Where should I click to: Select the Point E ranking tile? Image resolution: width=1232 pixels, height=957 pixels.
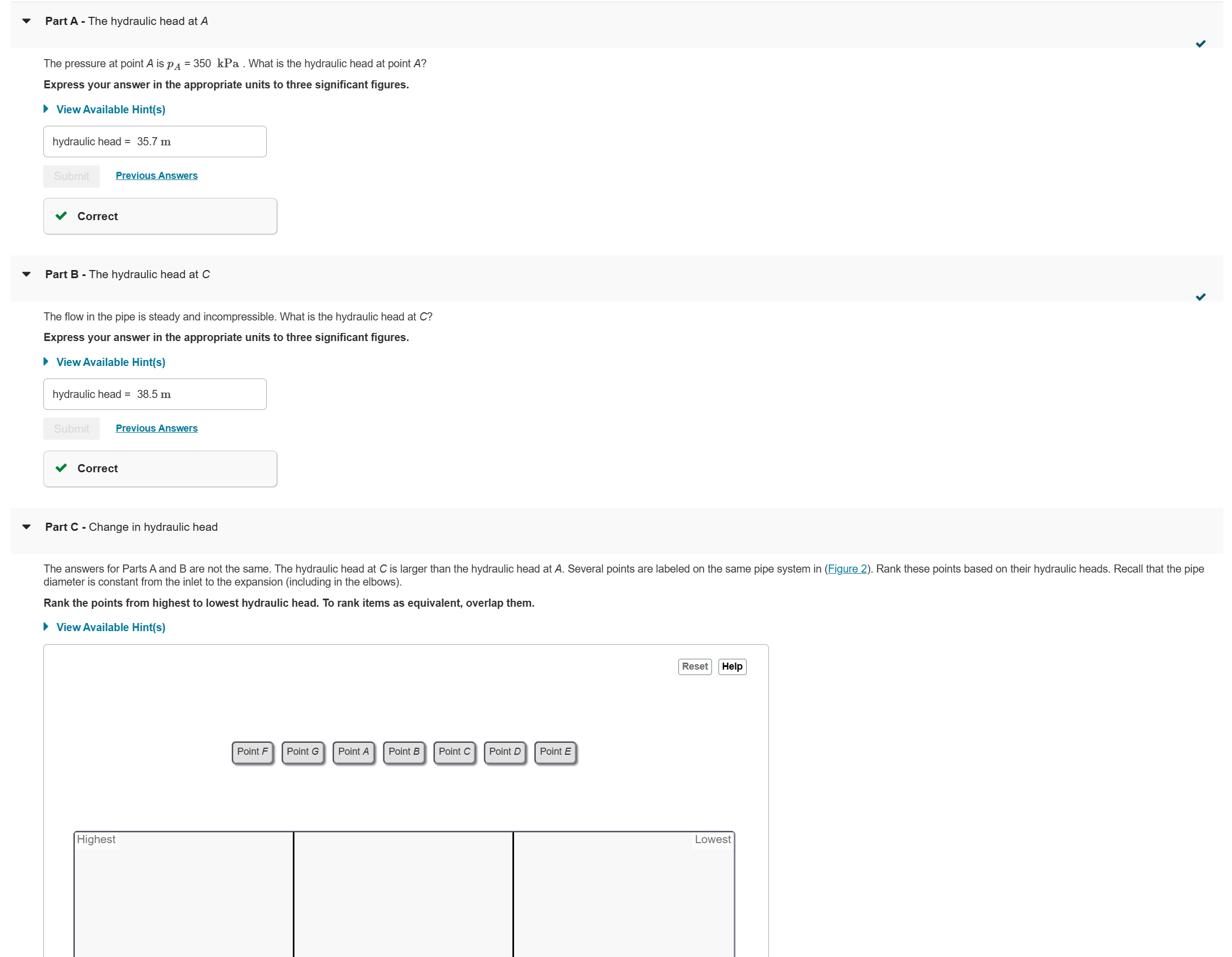pos(555,752)
